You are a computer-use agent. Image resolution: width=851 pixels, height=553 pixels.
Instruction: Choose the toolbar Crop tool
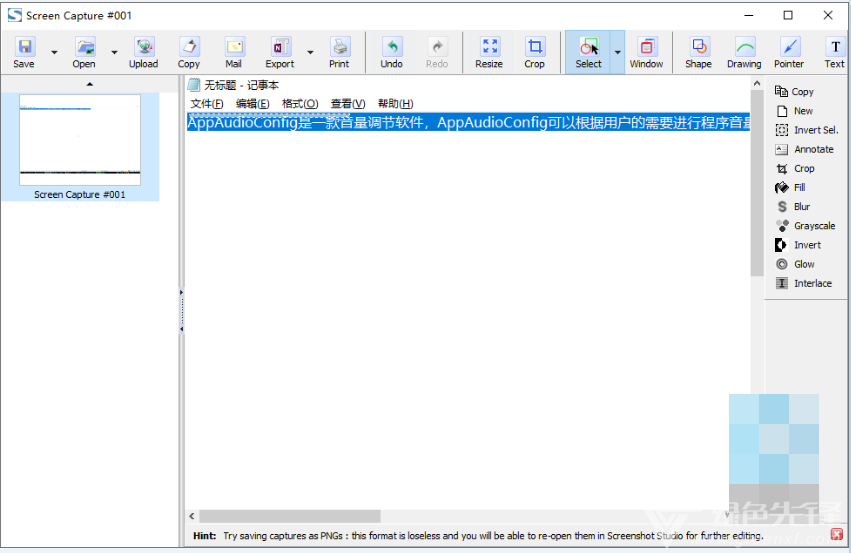coord(535,52)
